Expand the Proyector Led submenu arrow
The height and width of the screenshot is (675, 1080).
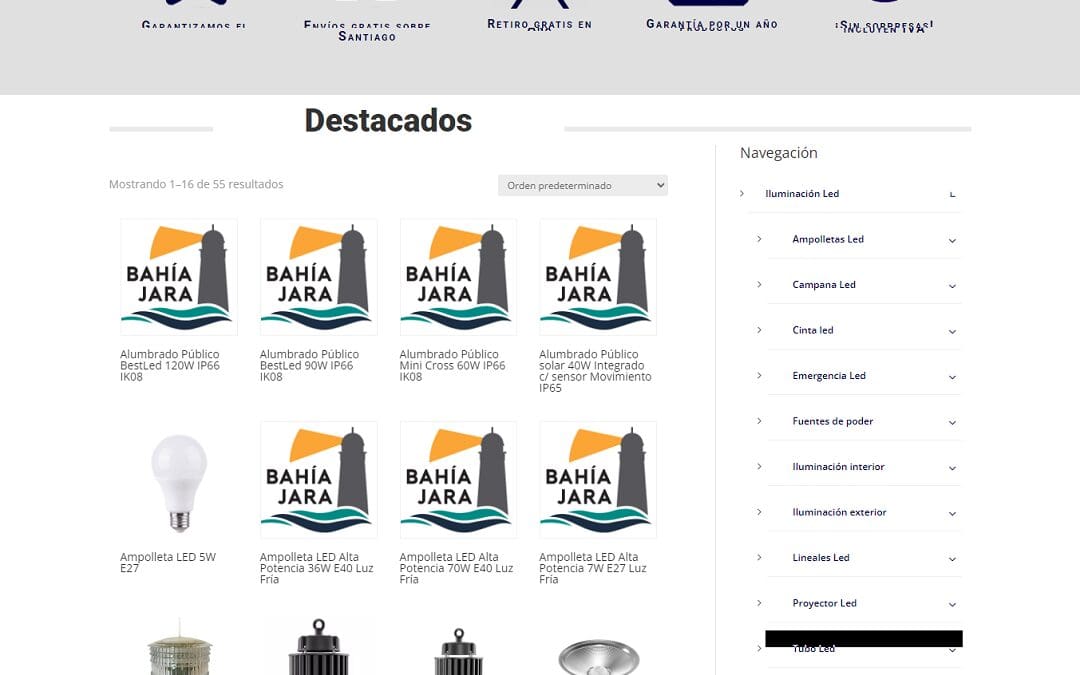[952, 604]
